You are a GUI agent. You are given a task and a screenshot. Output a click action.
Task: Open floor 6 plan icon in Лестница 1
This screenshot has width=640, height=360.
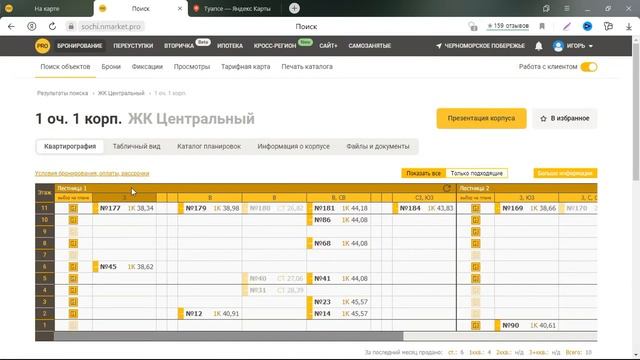pyautogui.click(x=73, y=267)
